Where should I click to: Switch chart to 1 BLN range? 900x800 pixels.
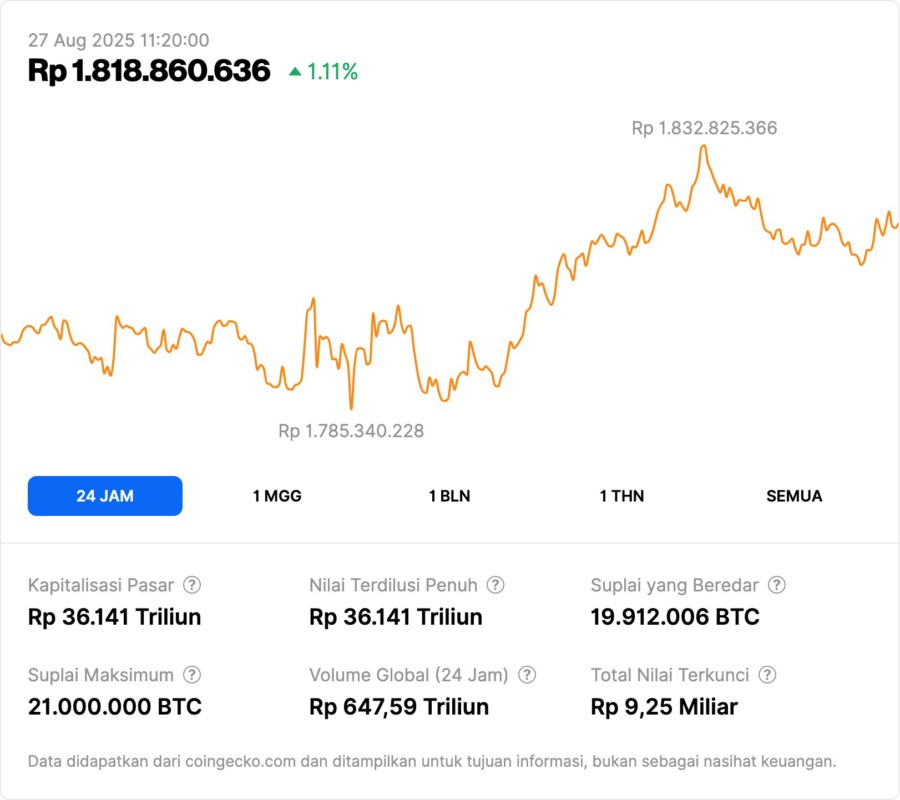tap(449, 496)
